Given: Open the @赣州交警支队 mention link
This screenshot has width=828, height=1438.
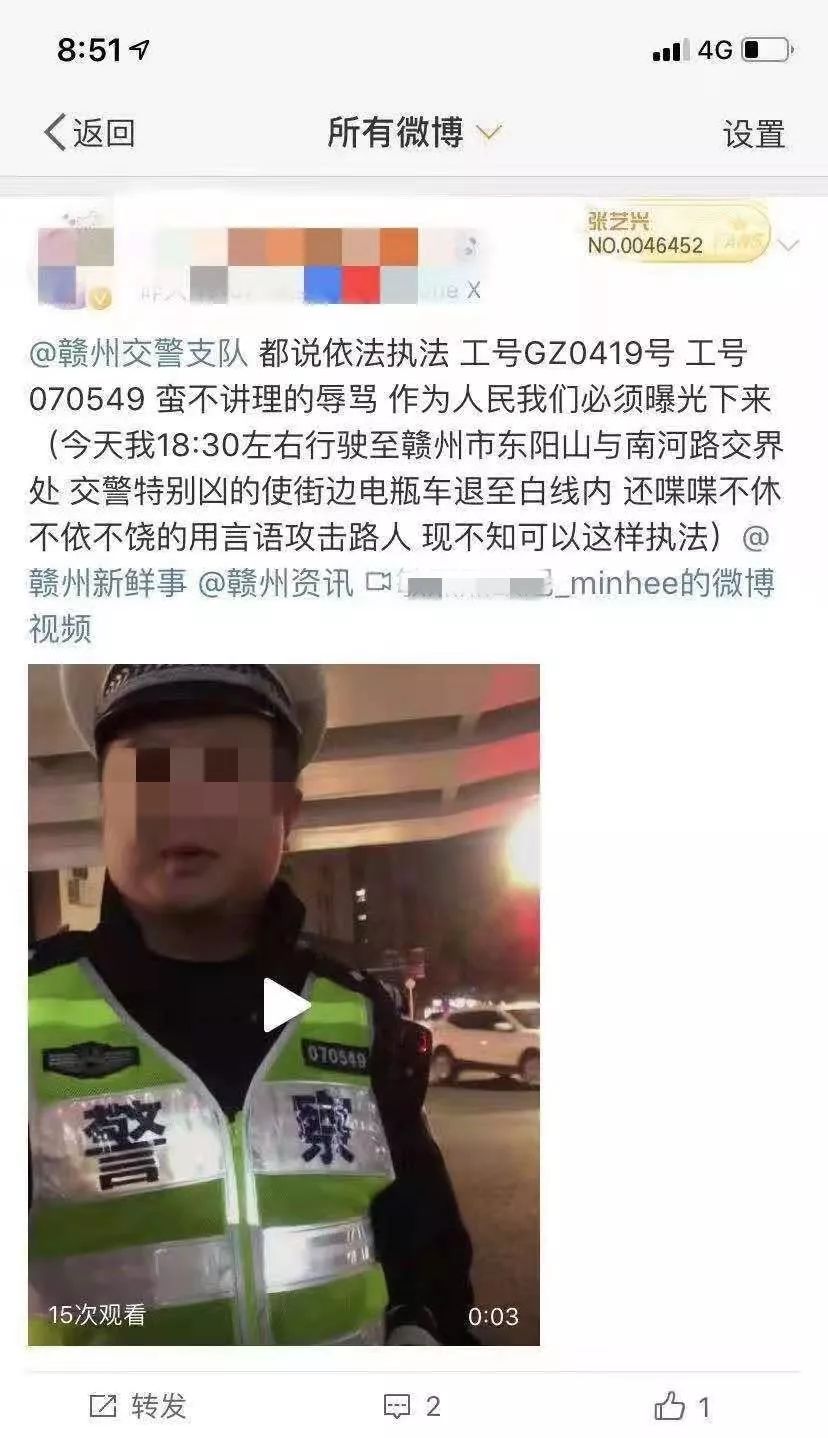Looking at the screenshot, I should (138, 353).
